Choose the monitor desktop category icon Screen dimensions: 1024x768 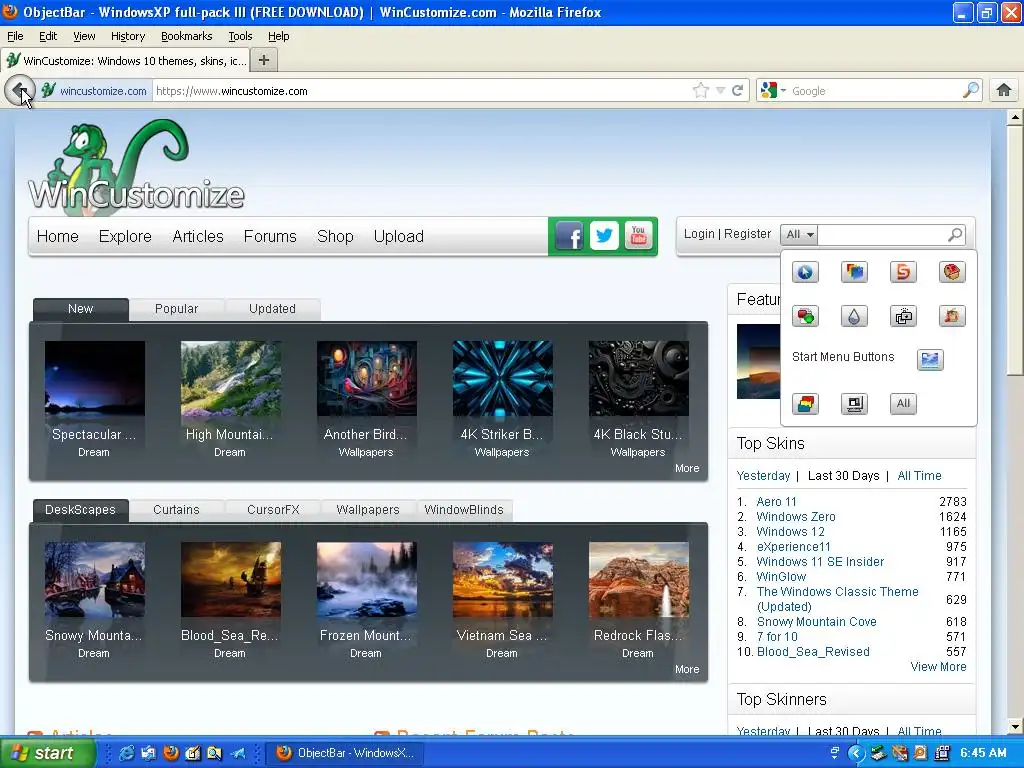854,404
